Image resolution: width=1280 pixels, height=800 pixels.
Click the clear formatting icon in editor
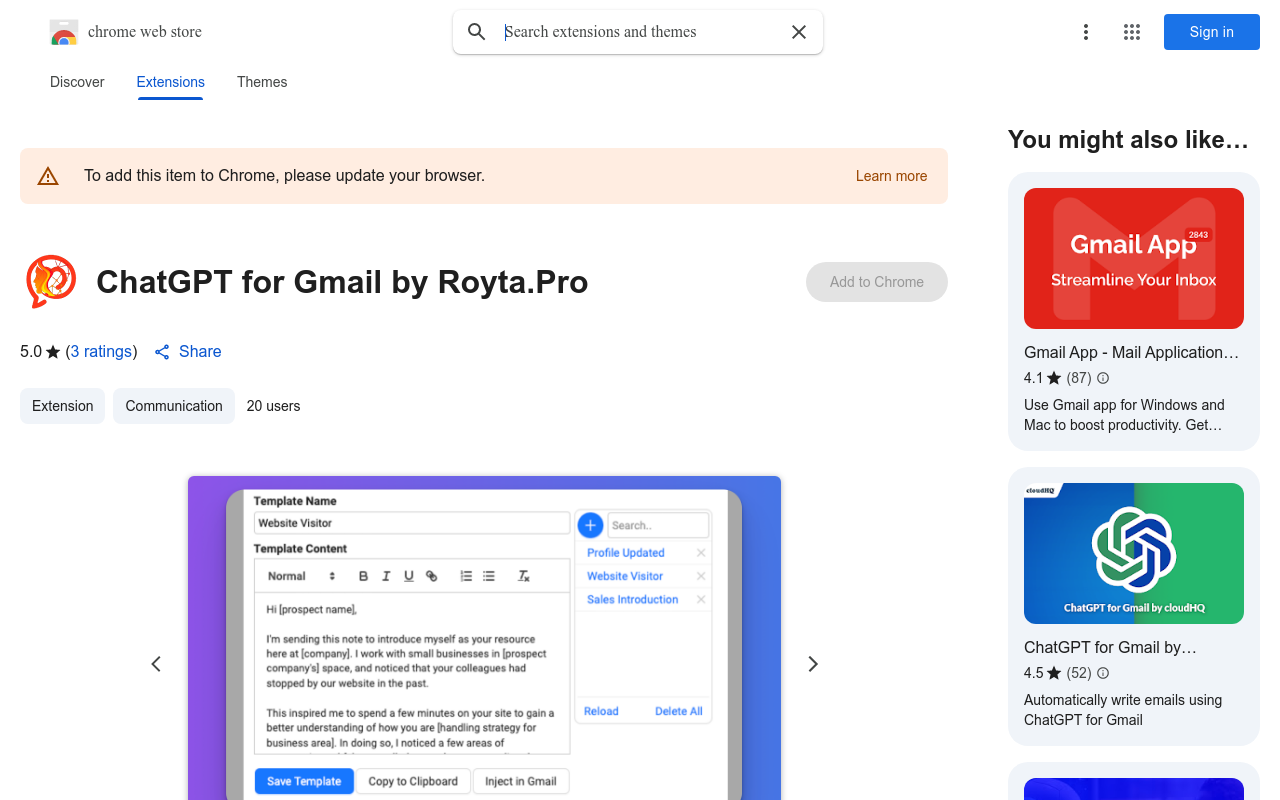[523, 576]
